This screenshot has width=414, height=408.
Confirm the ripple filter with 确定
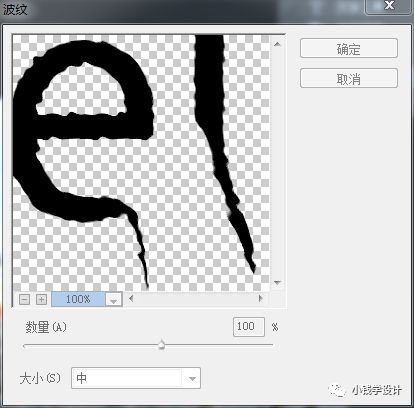349,48
